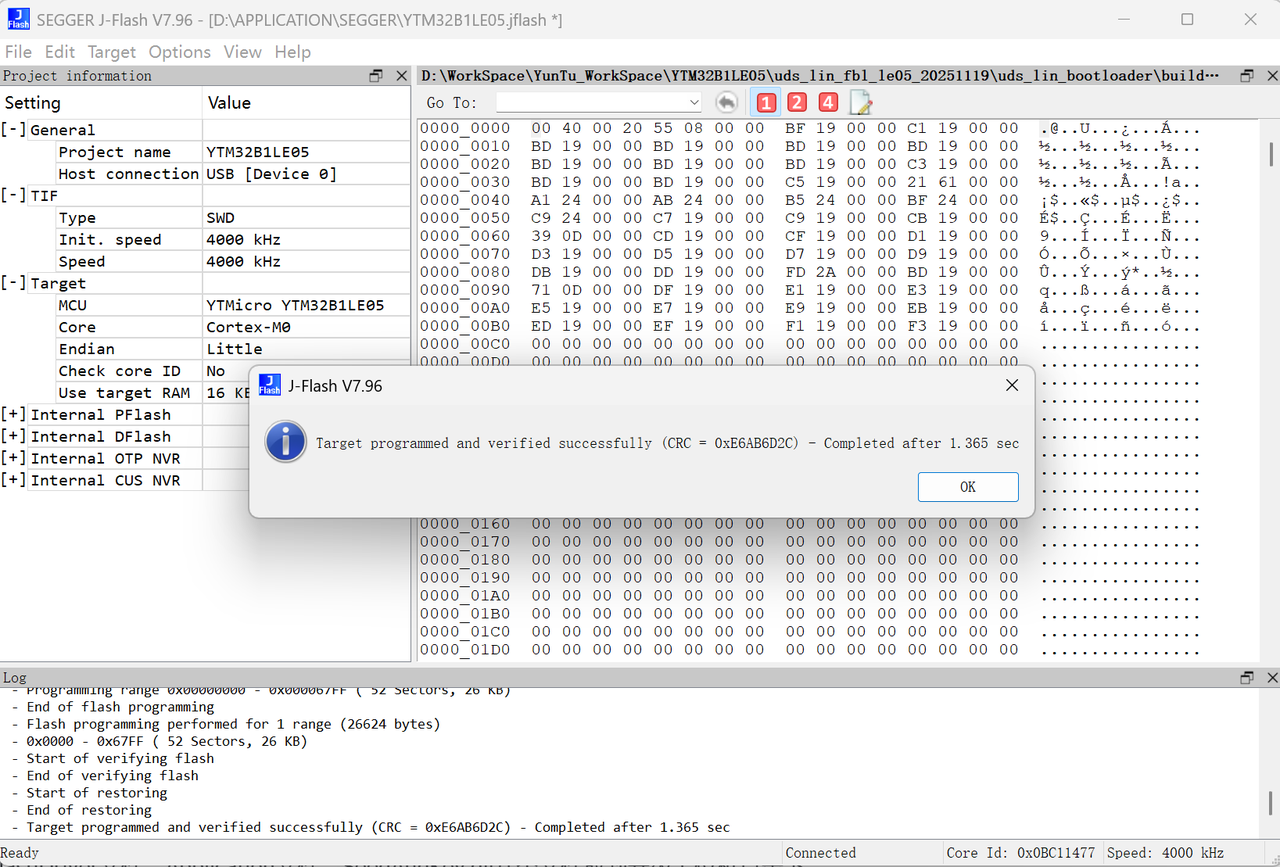Switch to 2-byte data width view
Screen dimensions: 1280x867
797,102
